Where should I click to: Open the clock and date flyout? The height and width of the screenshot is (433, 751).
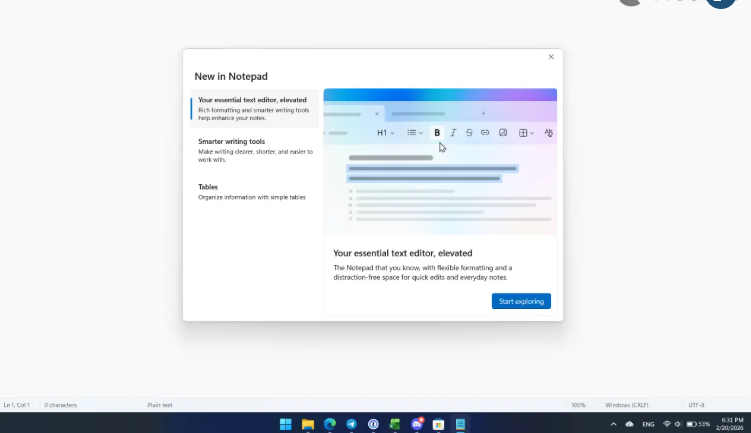[729, 424]
